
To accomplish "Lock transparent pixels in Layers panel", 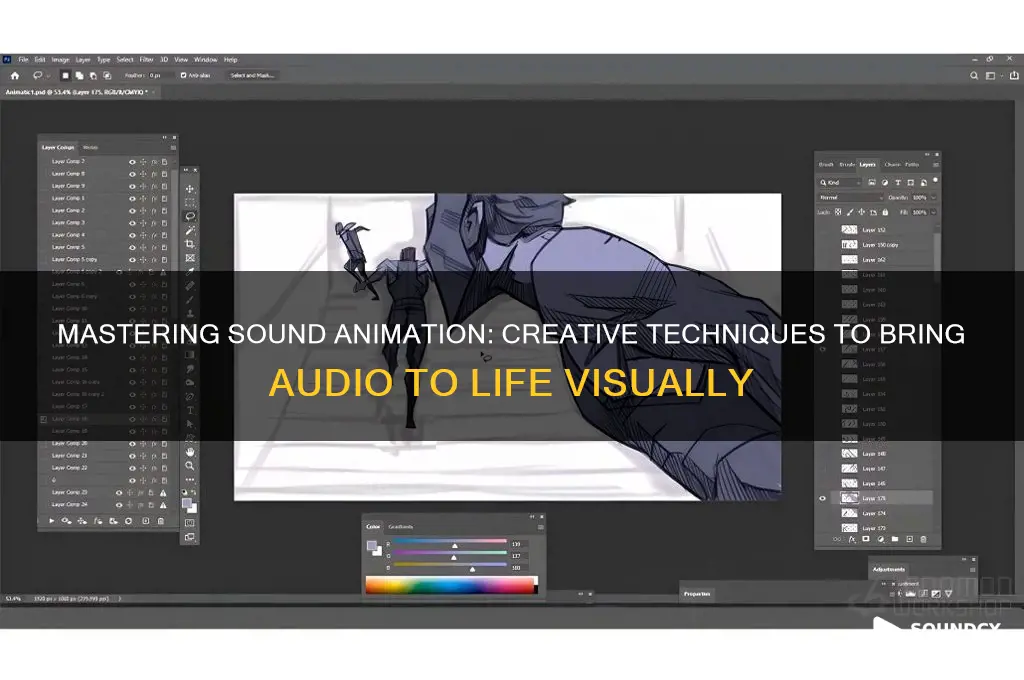I will 839,212.
